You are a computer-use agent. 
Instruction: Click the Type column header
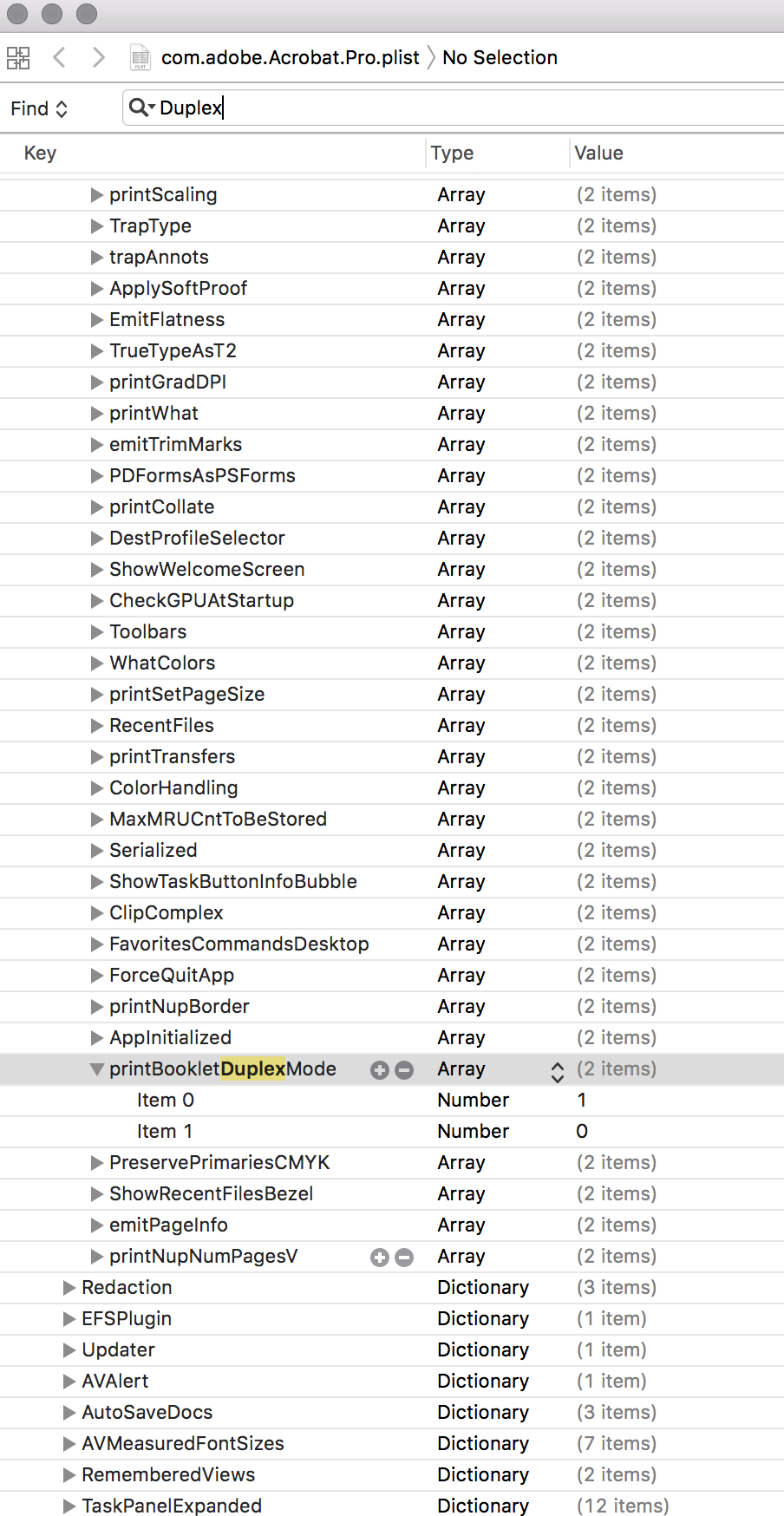click(x=452, y=153)
